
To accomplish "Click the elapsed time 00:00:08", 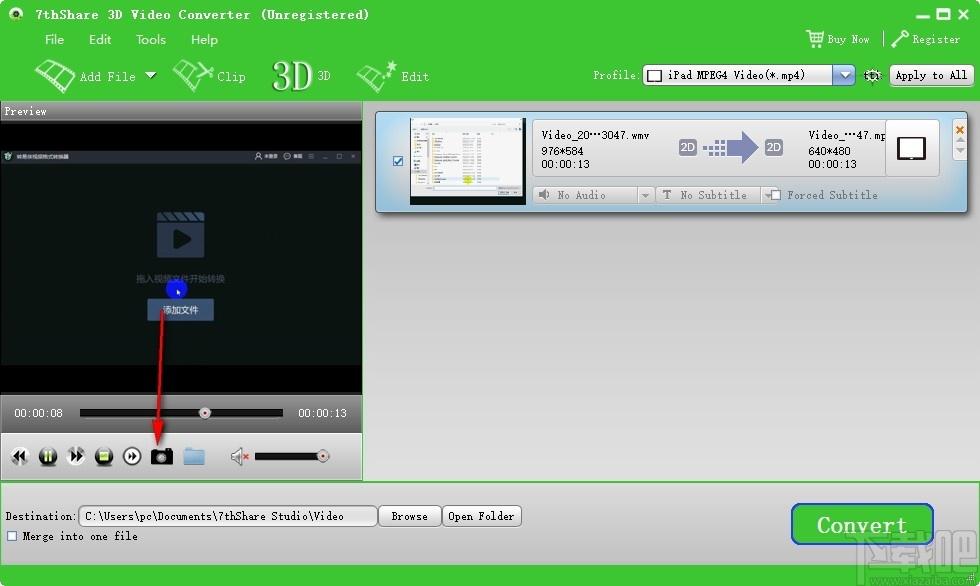I will click(x=38, y=413).
